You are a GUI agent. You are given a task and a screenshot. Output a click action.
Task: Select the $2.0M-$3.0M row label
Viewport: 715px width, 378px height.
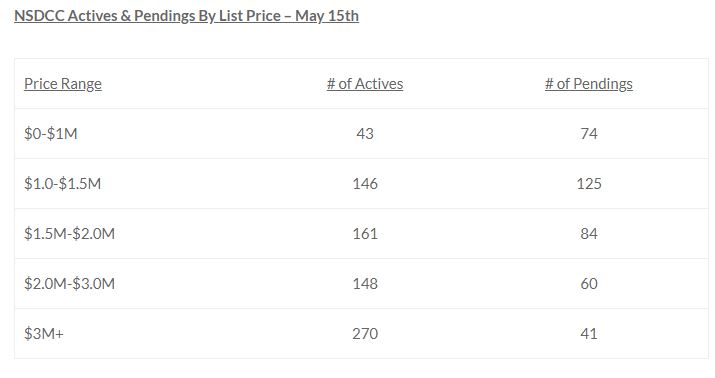click(69, 284)
